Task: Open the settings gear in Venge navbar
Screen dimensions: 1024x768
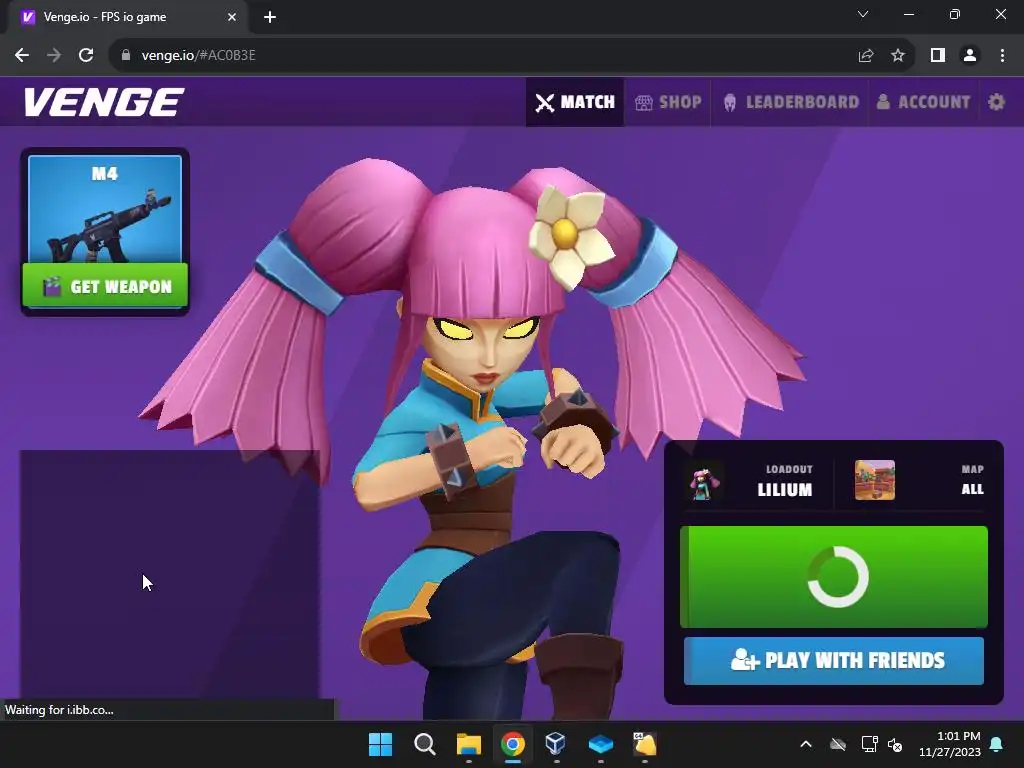Action: (x=996, y=102)
